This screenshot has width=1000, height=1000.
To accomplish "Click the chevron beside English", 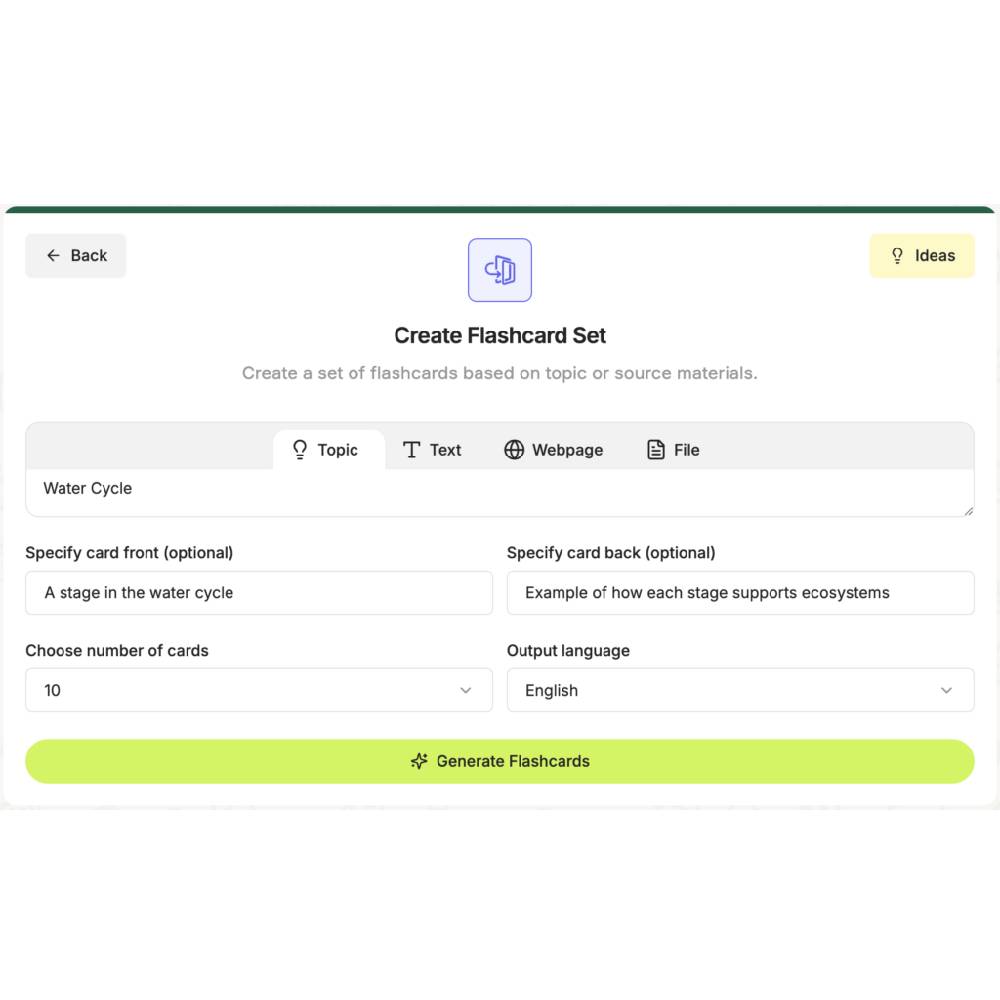I will click(946, 690).
